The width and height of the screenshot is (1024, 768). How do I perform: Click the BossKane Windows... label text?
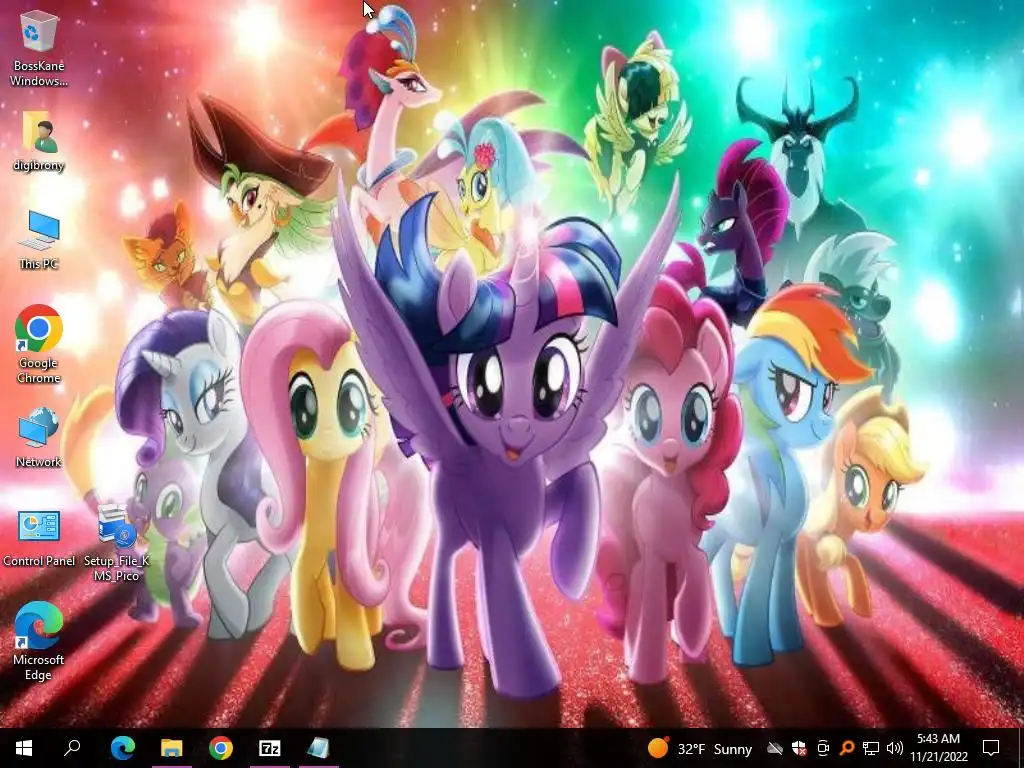coord(39,73)
